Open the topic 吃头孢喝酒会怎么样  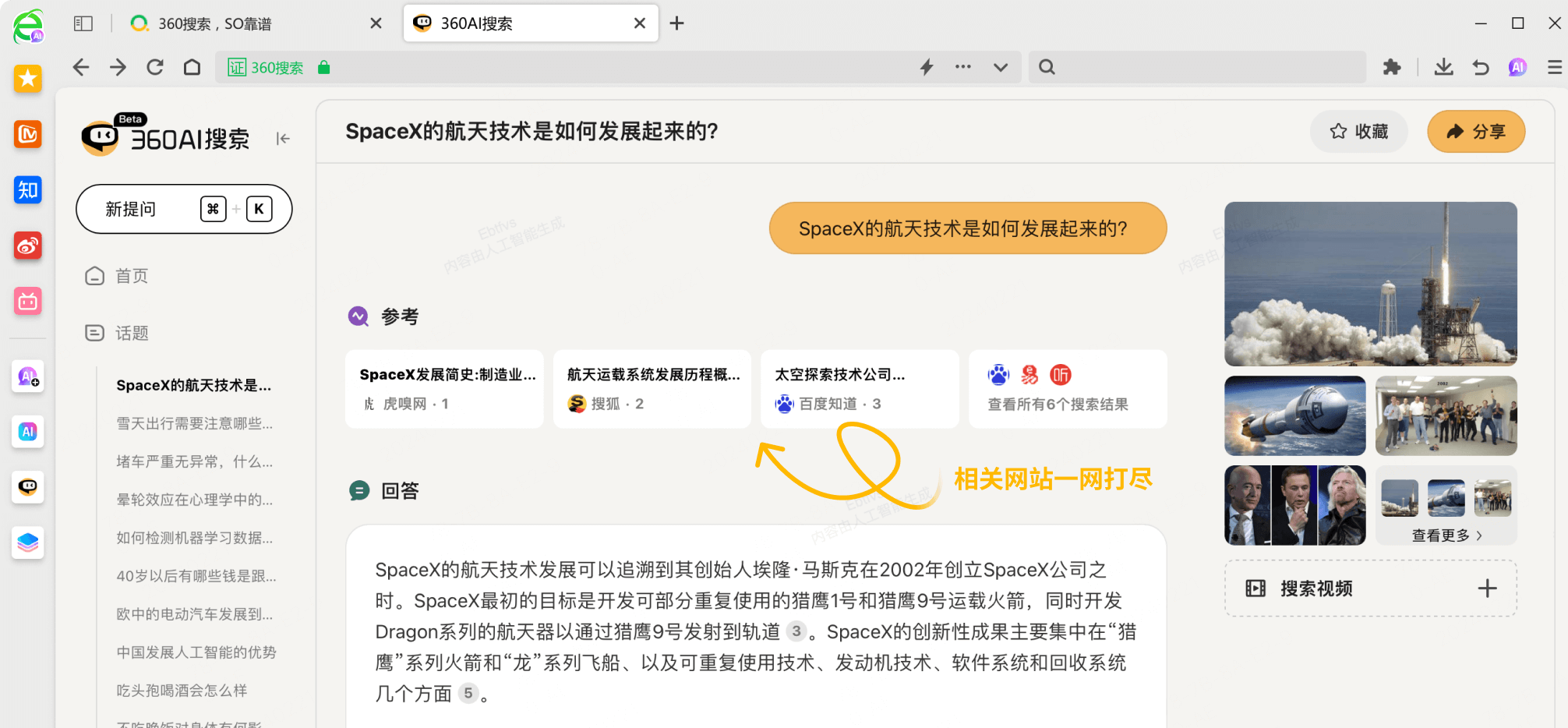pos(182,691)
